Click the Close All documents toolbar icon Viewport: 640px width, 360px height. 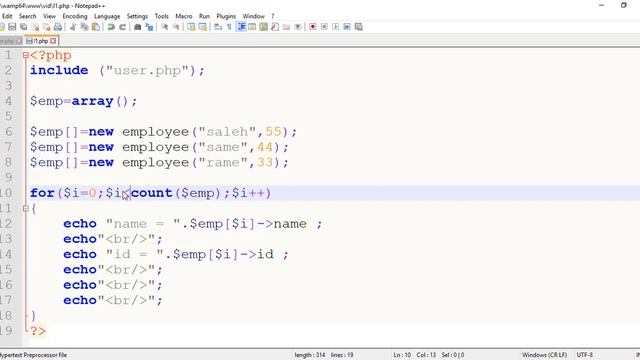47,27
